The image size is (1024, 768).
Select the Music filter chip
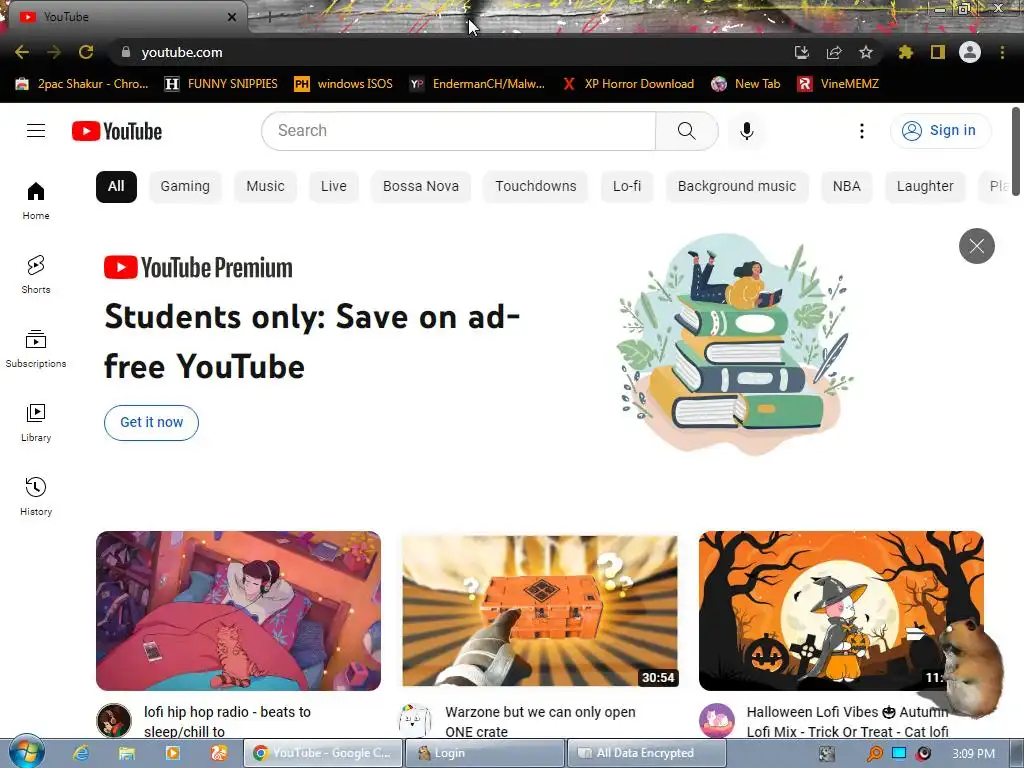click(x=265, y=186)
